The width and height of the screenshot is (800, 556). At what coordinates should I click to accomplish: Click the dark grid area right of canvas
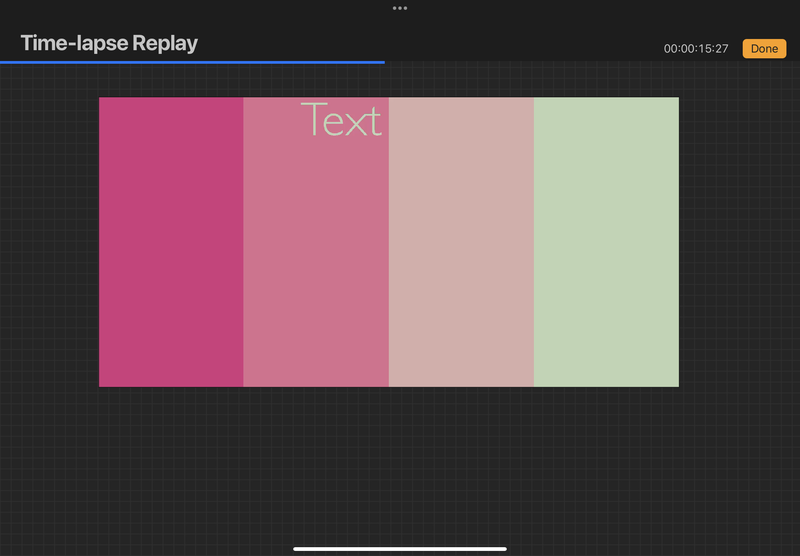pyautogui.click(x=738, y=250)
